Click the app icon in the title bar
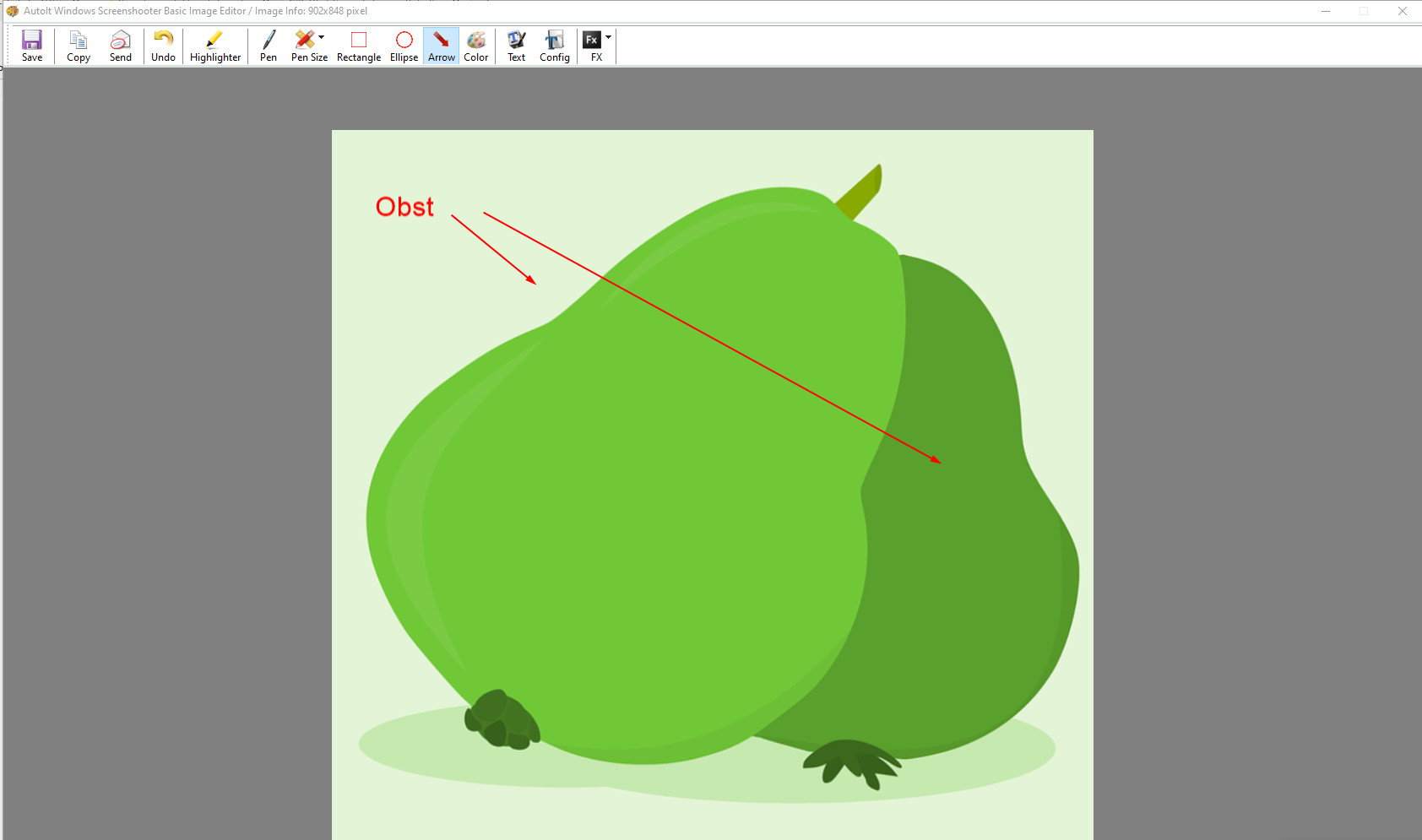This screenshot has height=840, width=1422. [12, 11]
